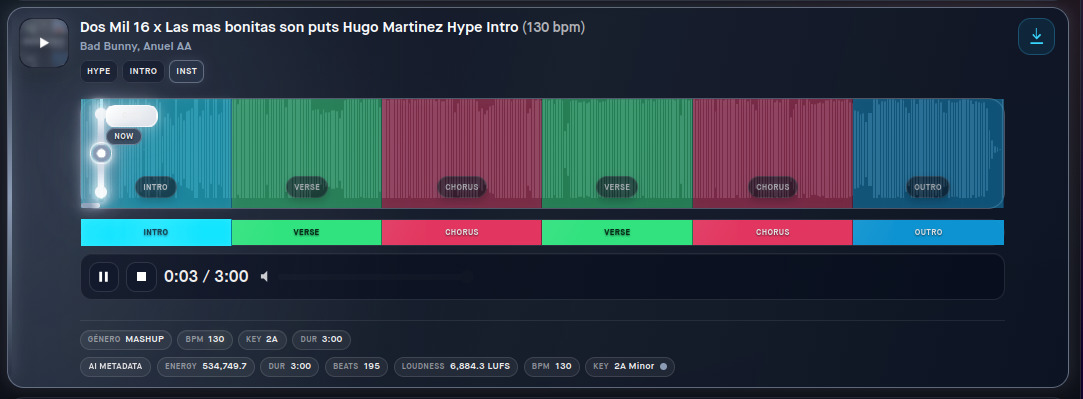
Task: Pause playback with the pause button
Action: click(104, 277)
